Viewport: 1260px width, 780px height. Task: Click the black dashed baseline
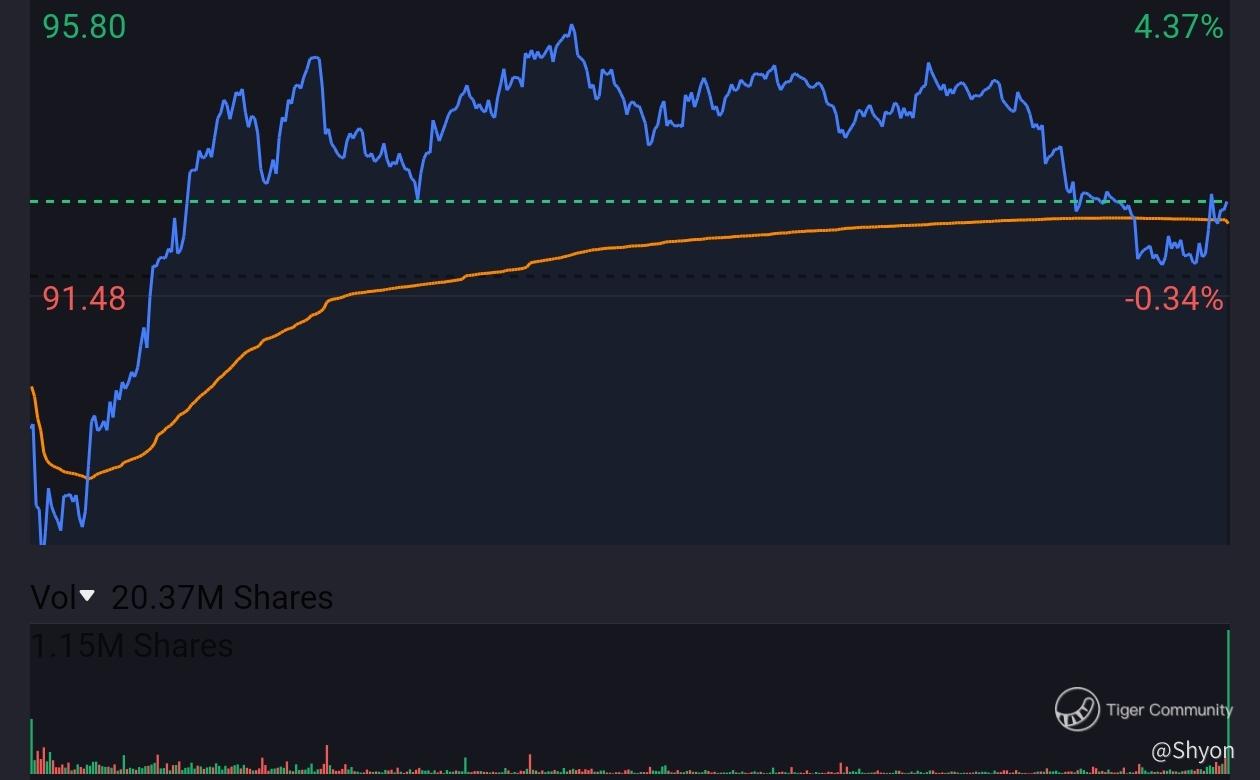pos(600,276)
